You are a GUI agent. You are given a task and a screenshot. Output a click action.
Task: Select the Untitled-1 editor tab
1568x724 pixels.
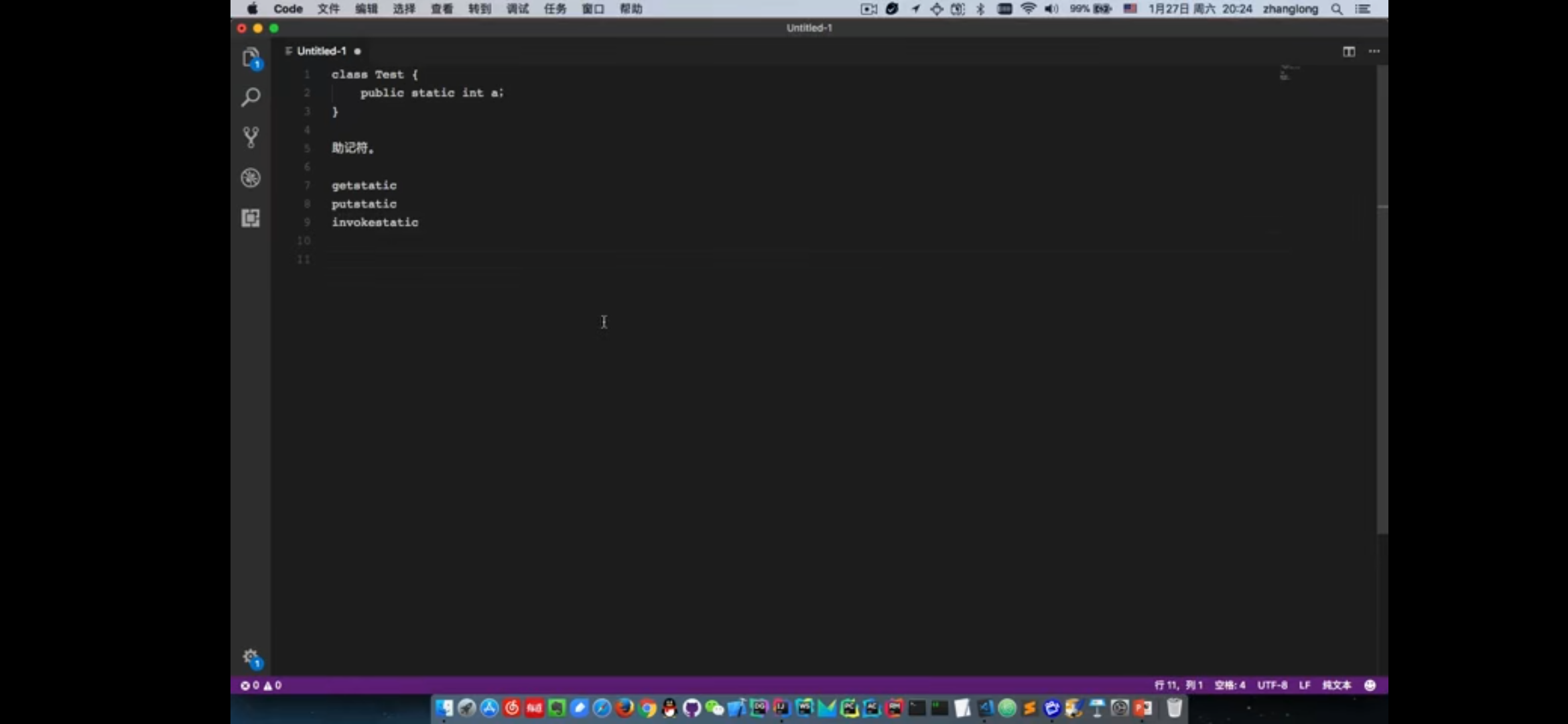click(x=322, y=51)
